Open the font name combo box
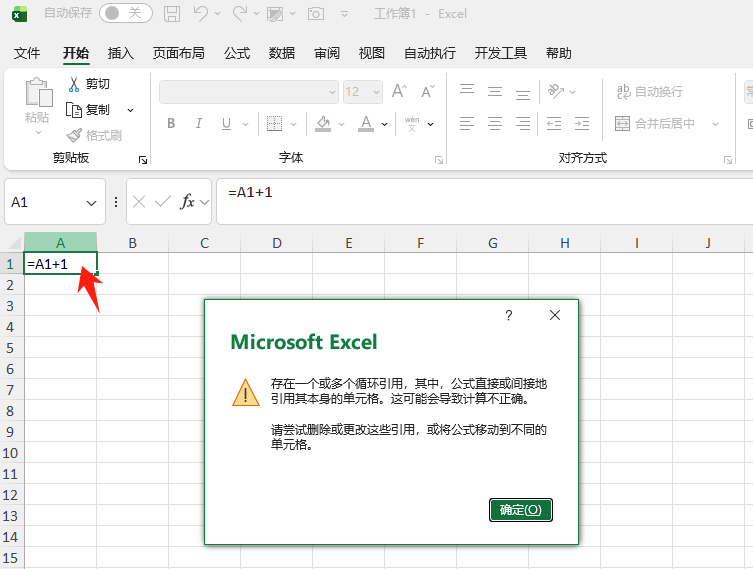This screenshot has width=753, height=569. point(249,92)
